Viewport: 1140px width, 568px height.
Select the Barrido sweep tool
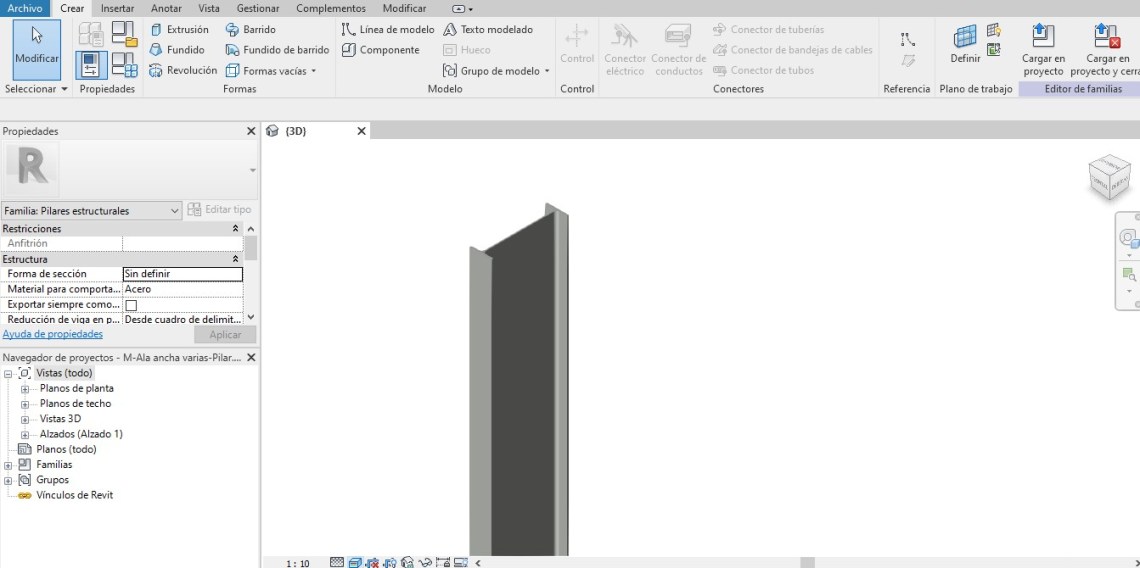pyautogui.click(x=250, y=30)
